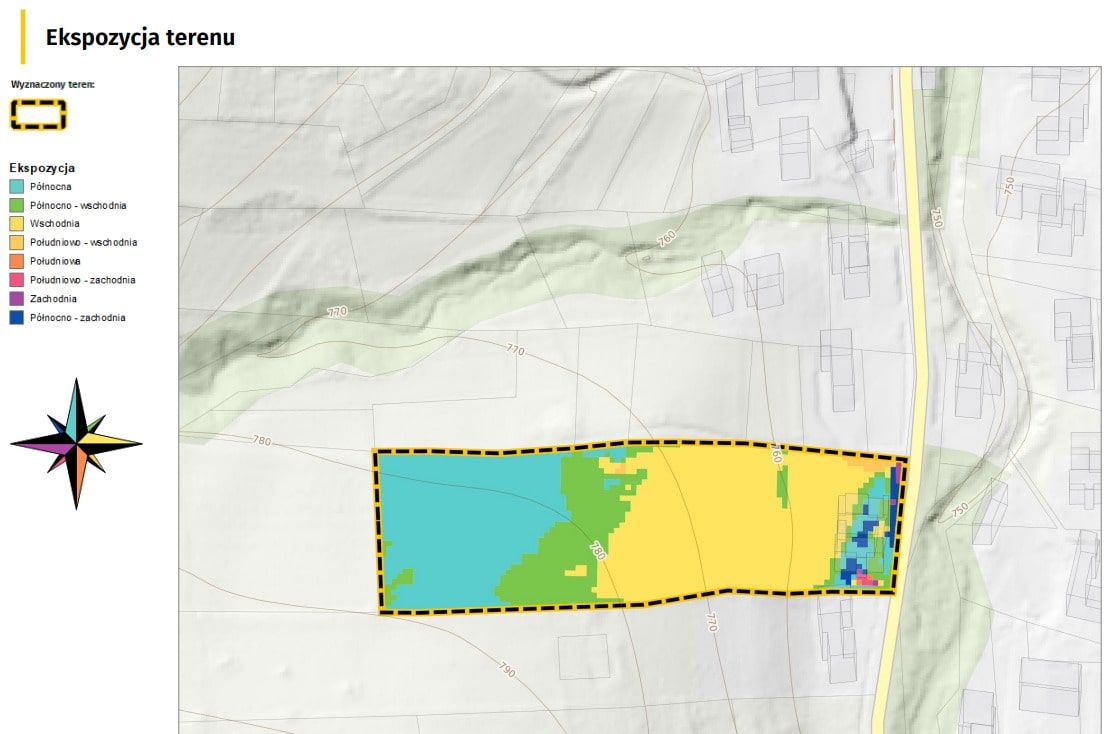Select the green Północno - wschodnia swatch
Viewport: 1112px width, 734px height.
[17, 205]
